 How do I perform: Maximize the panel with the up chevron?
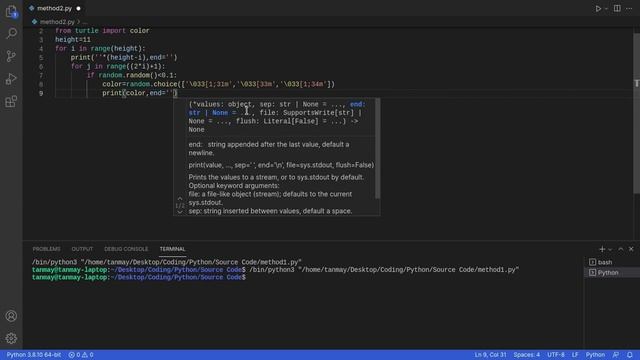621,249
